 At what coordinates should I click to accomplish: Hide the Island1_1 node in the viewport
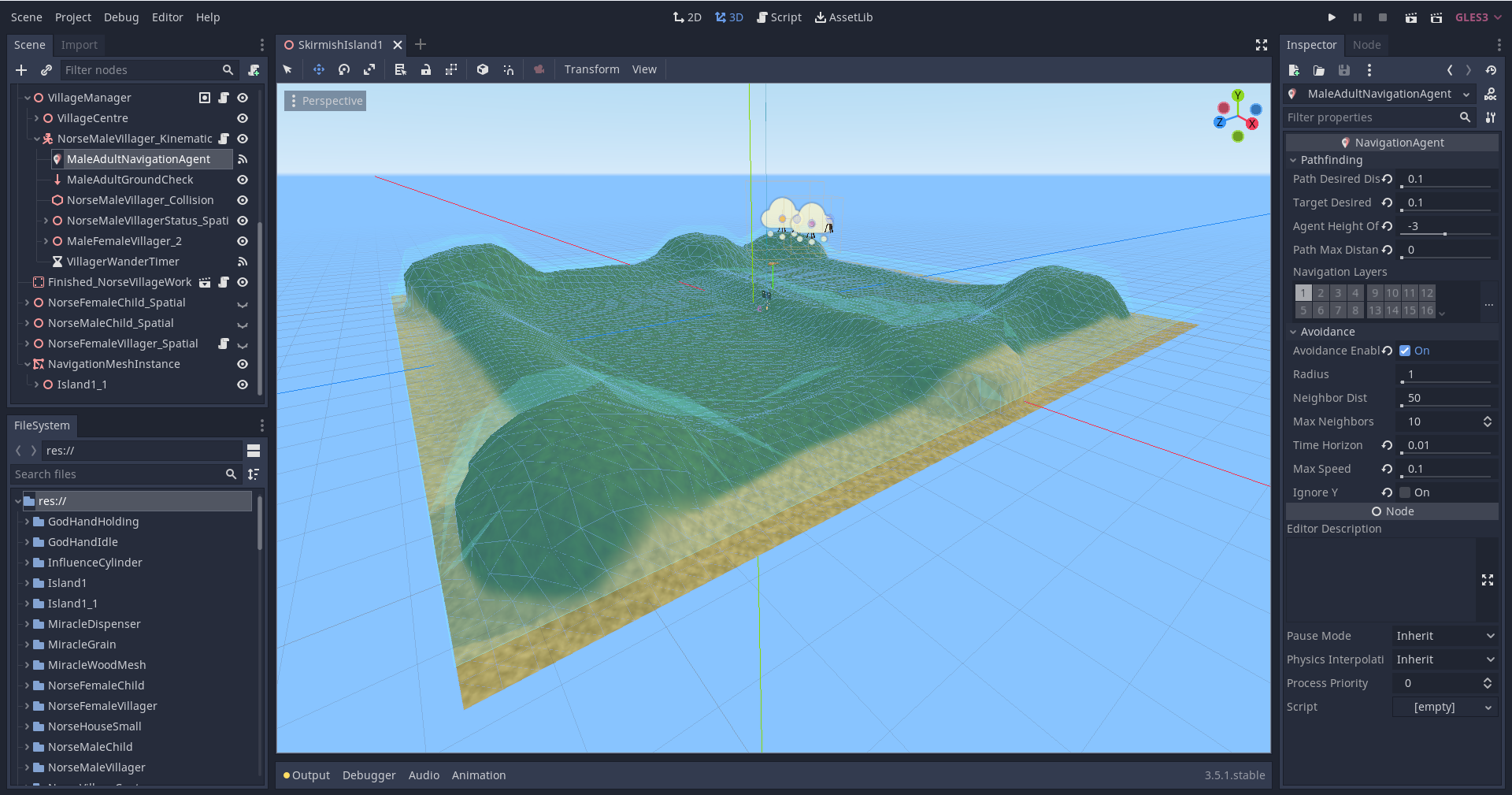(242, 384)
